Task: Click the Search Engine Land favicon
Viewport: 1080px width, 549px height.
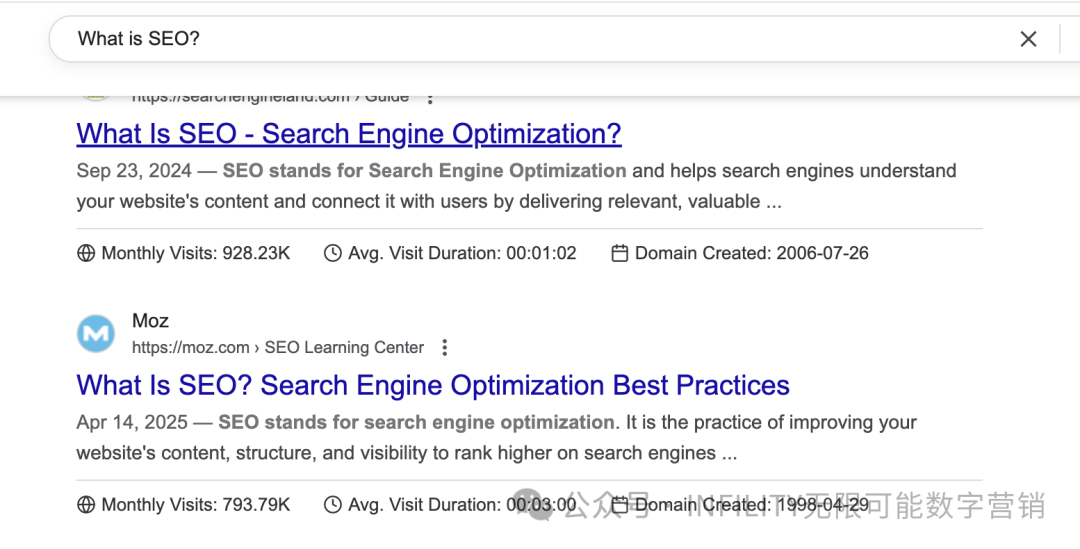Action: tap(96, 99)
